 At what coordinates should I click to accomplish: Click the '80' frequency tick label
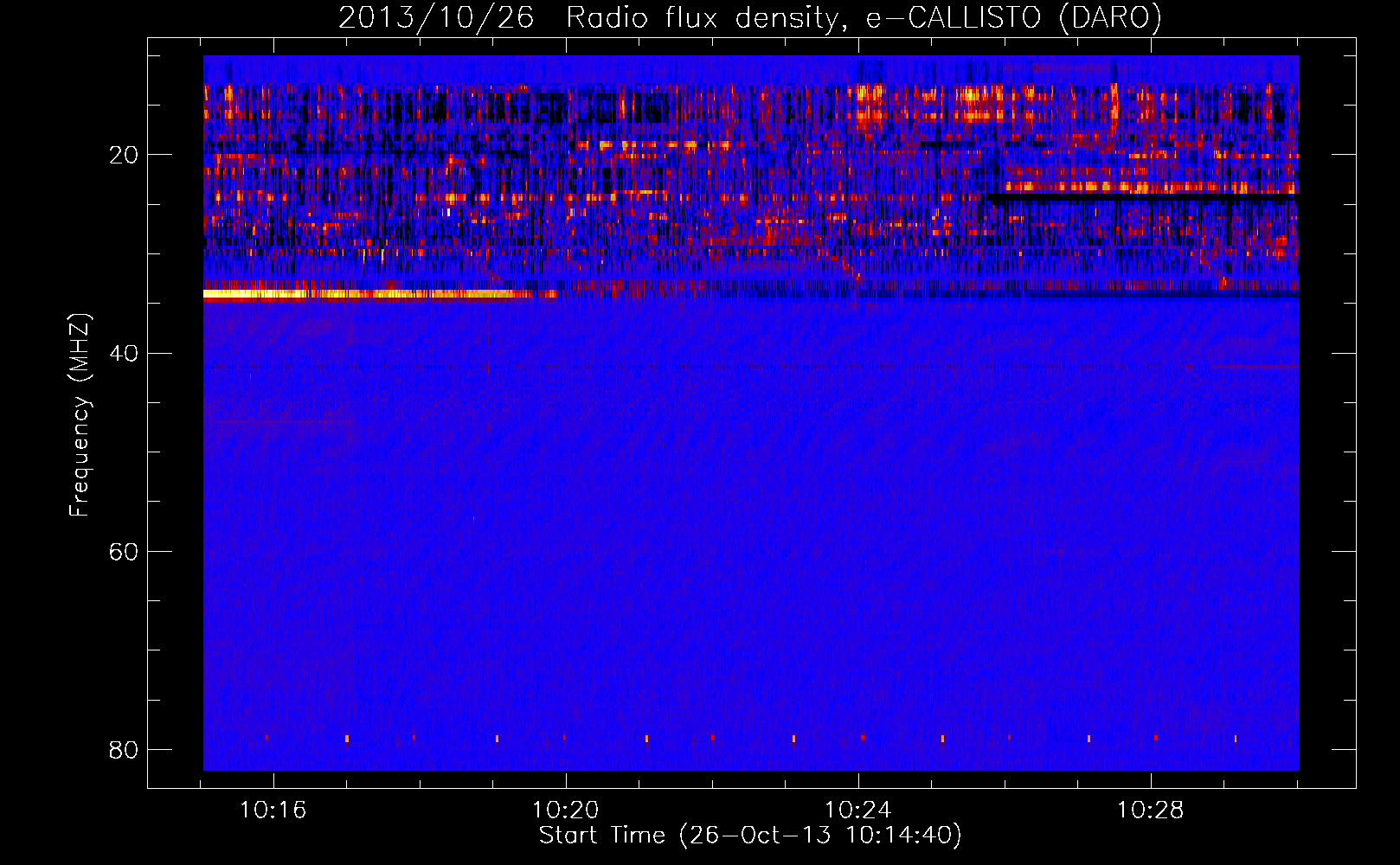(124, 750)
